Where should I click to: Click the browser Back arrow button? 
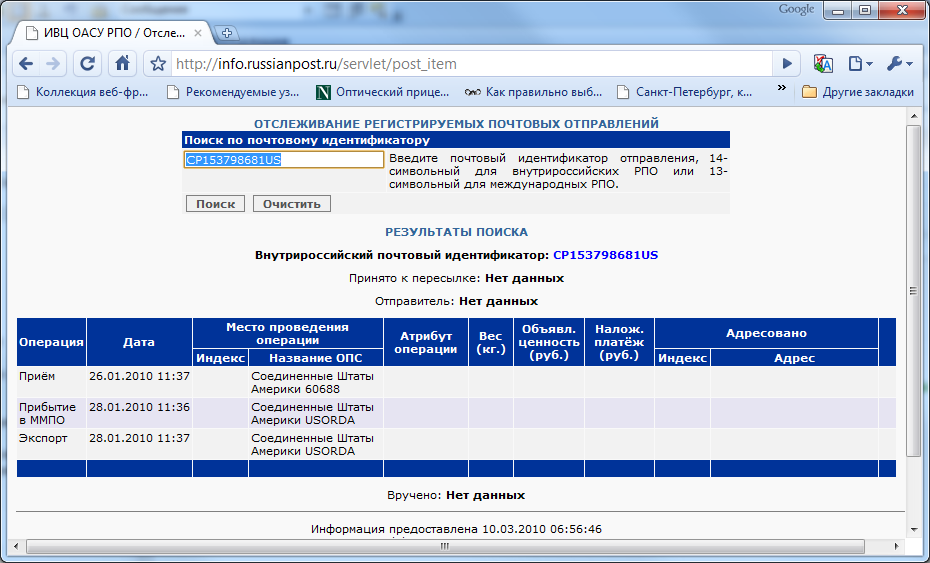(x=26, y=63)
